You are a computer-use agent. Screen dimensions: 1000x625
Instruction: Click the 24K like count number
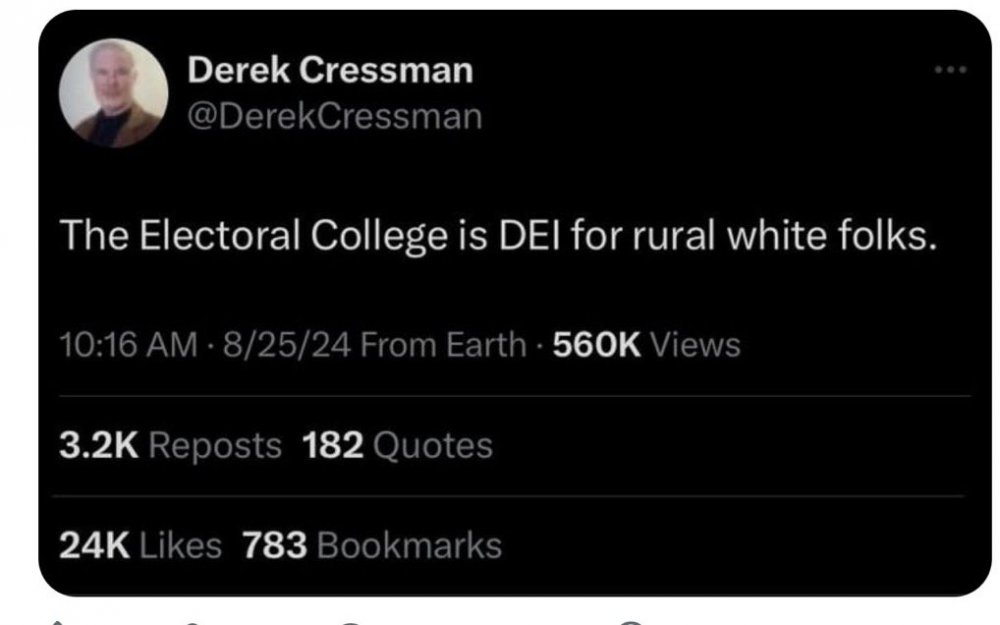coord(92,544)
